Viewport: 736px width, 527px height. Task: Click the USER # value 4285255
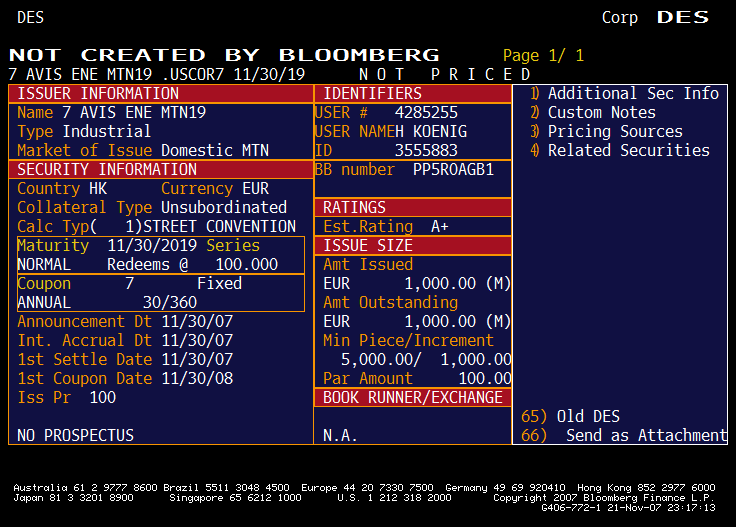coord(426,113)
